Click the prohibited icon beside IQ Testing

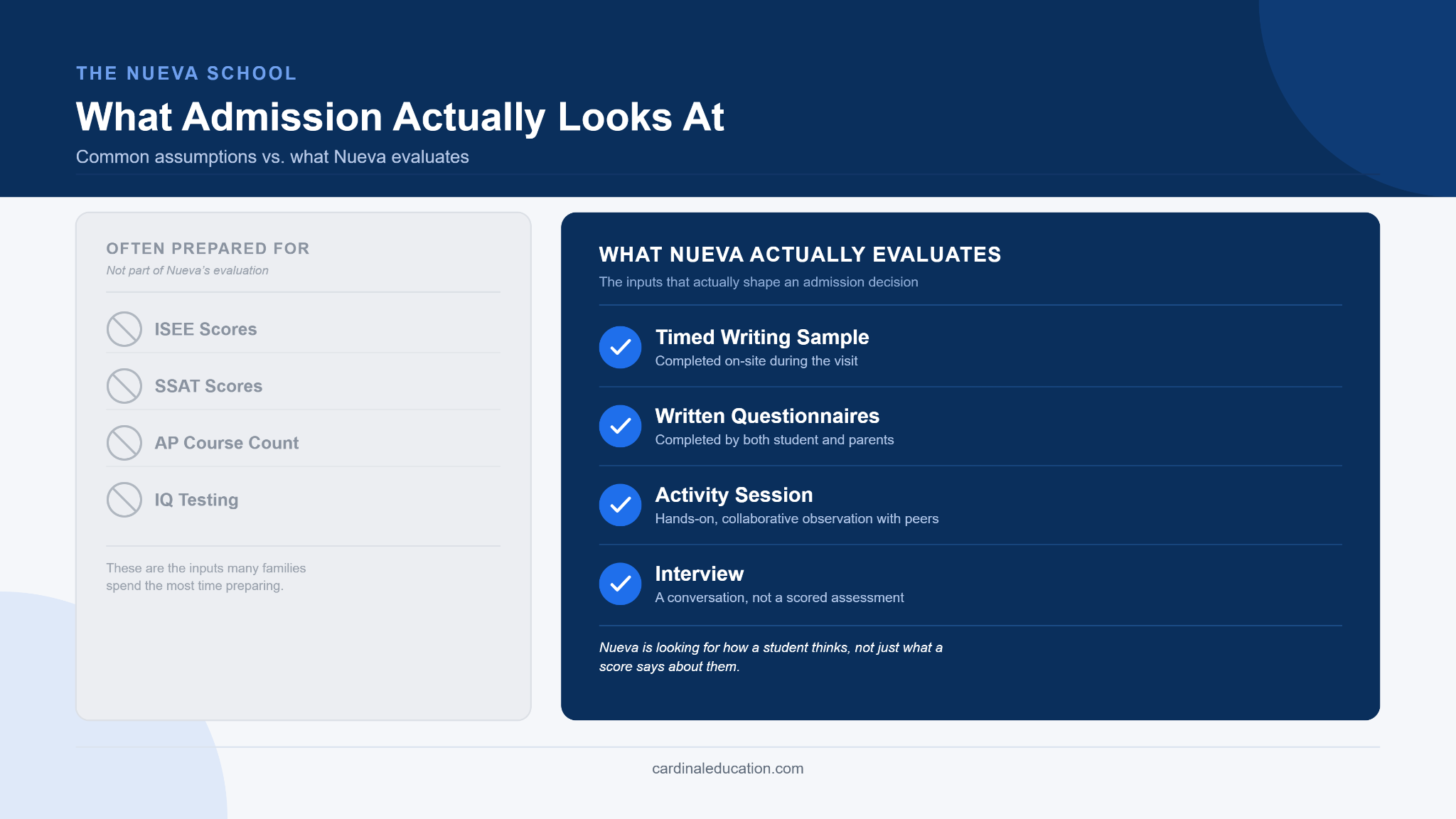(x=124, y=500)
